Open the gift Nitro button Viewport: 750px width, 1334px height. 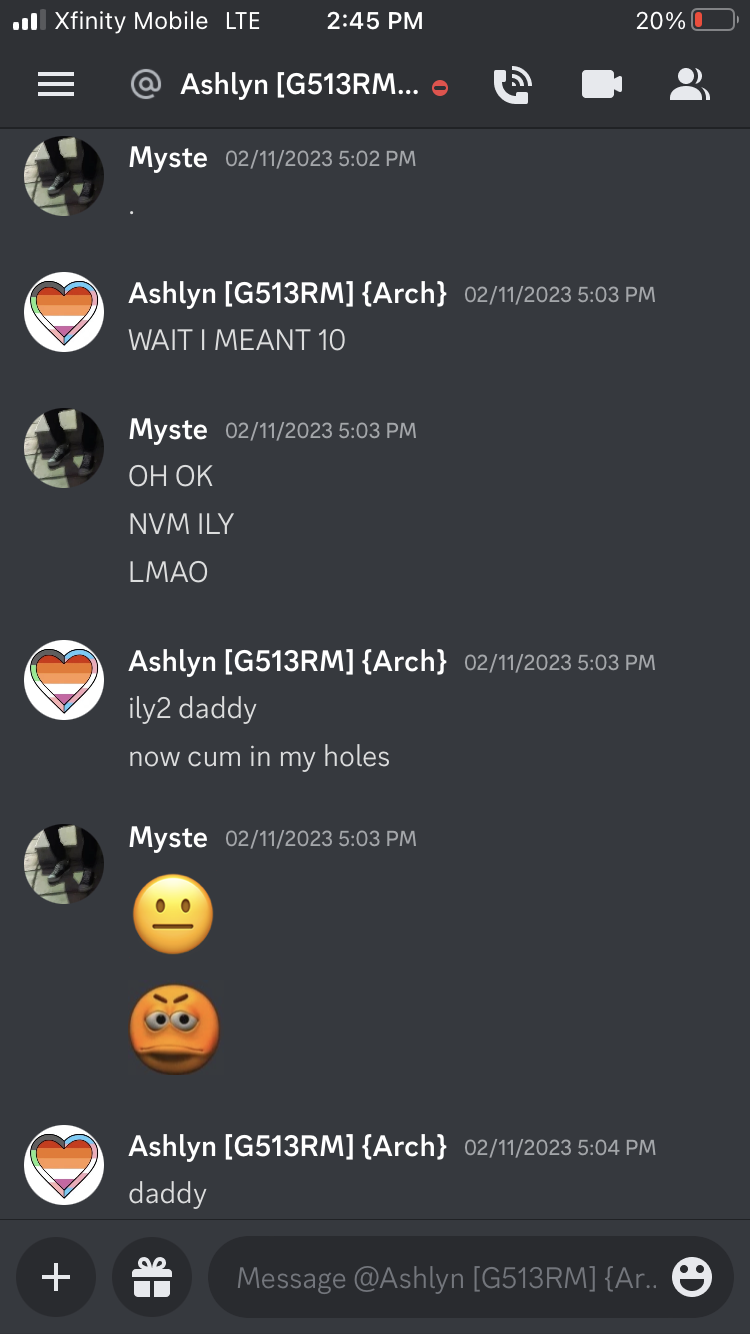point(152,1277)
